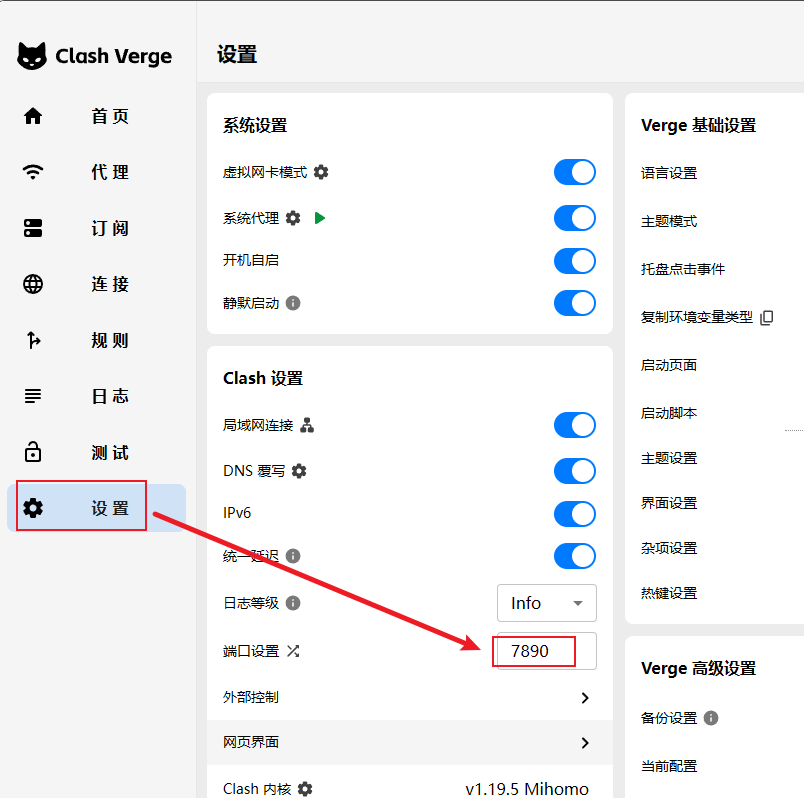Toggle the 系统代理 switch
Viewport: 804px width, 798px height.
tap(575, 218)
